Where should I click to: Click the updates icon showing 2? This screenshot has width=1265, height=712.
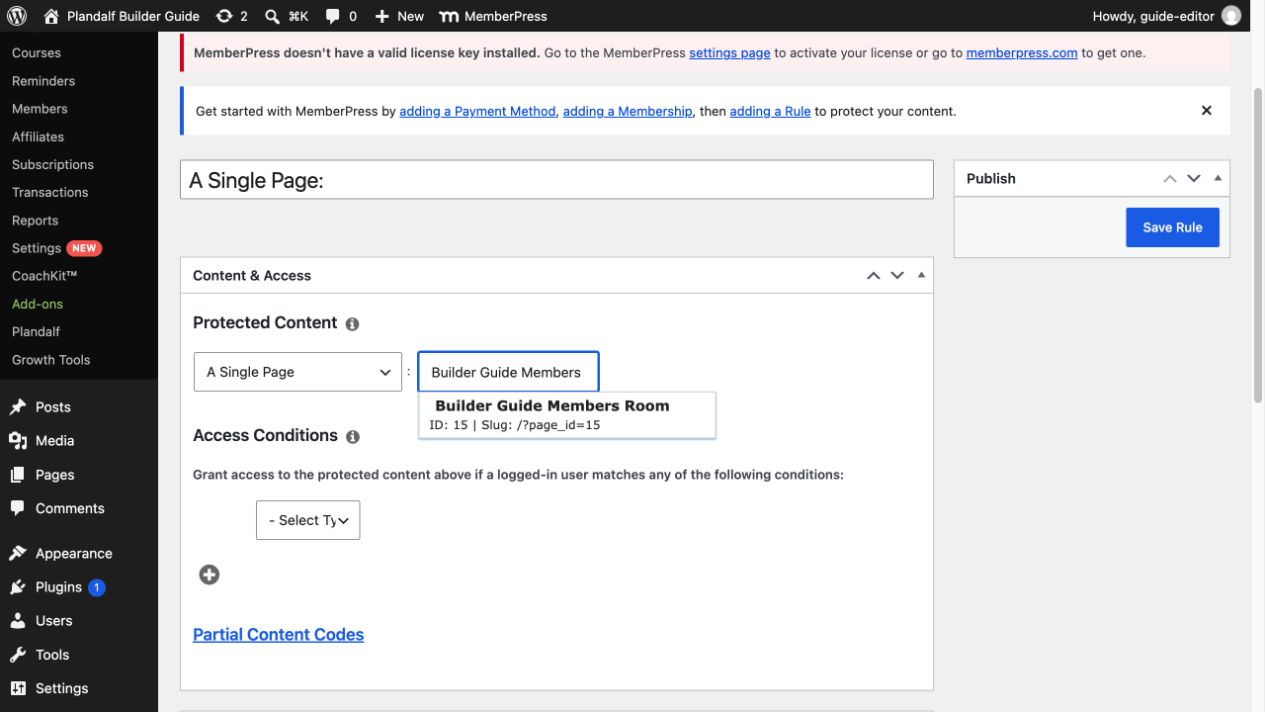pos(224,16)
